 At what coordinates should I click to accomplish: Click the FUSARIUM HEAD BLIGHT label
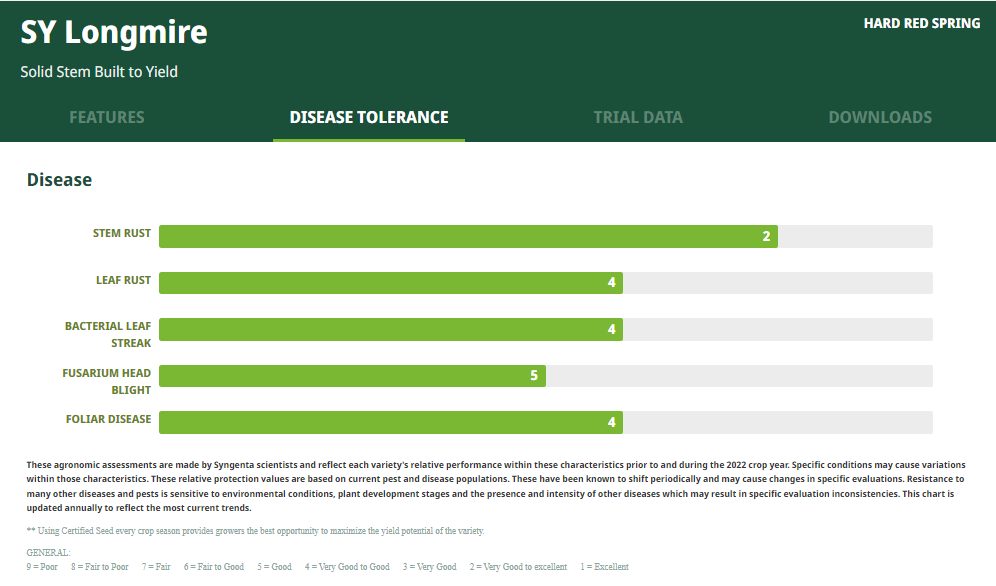[x=107, y=382]
